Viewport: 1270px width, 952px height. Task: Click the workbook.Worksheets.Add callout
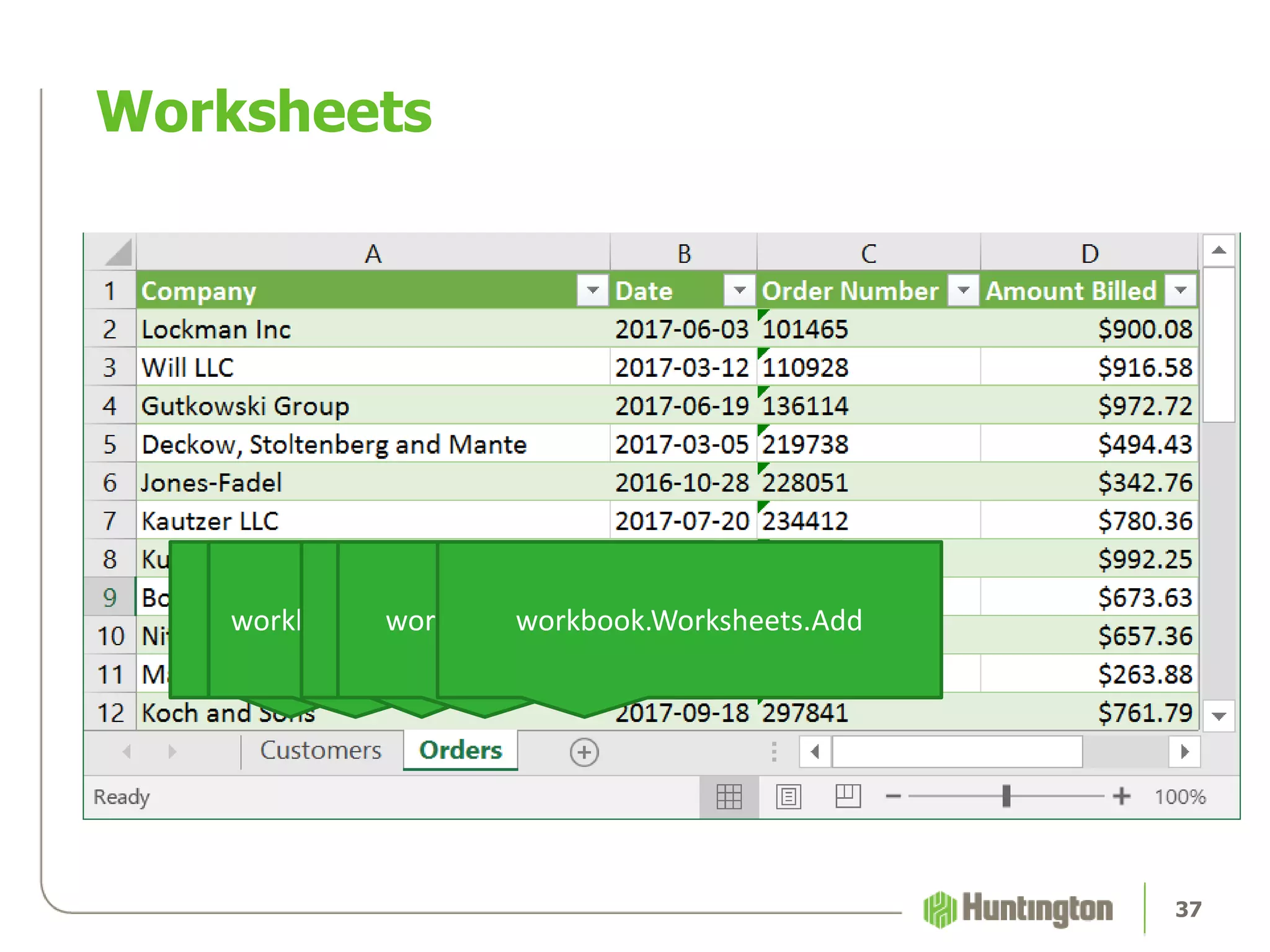pyautogui.click(x=690, y=620)
